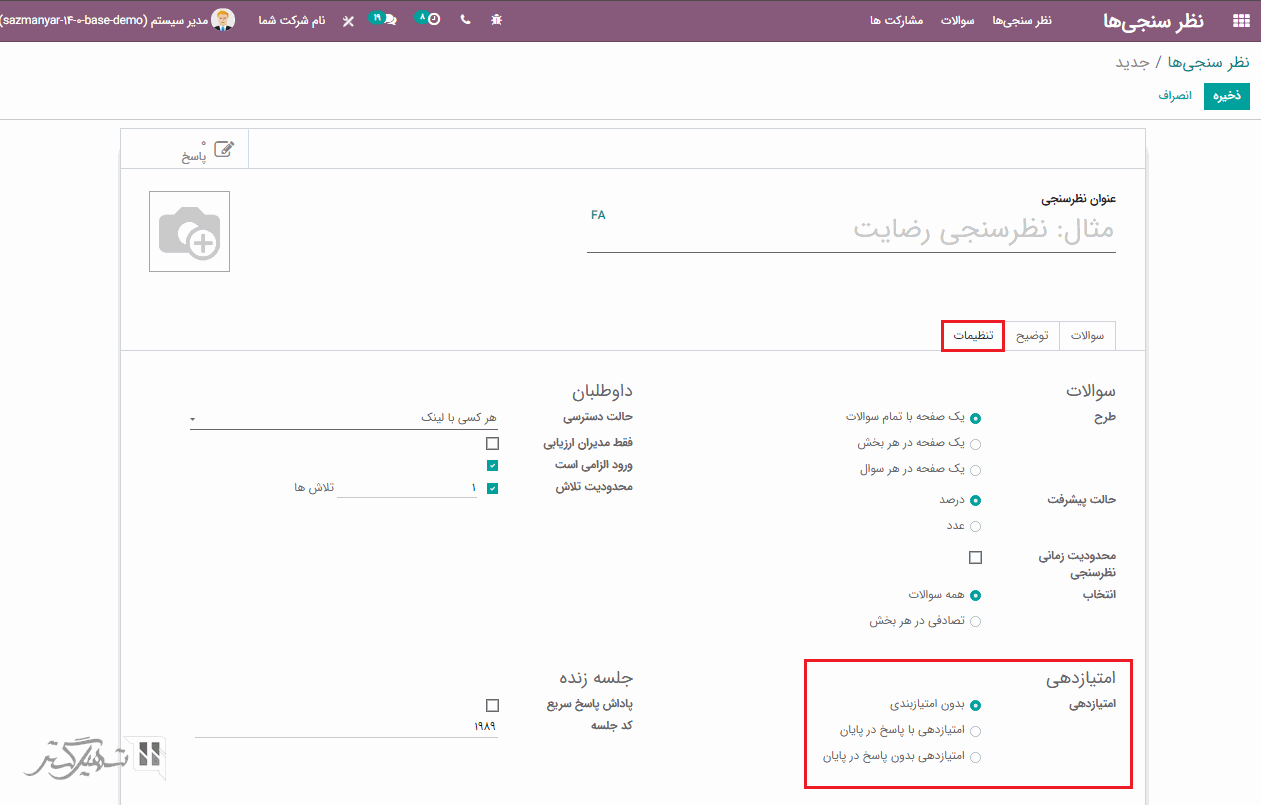Open the phone call icon

point(465,20)
